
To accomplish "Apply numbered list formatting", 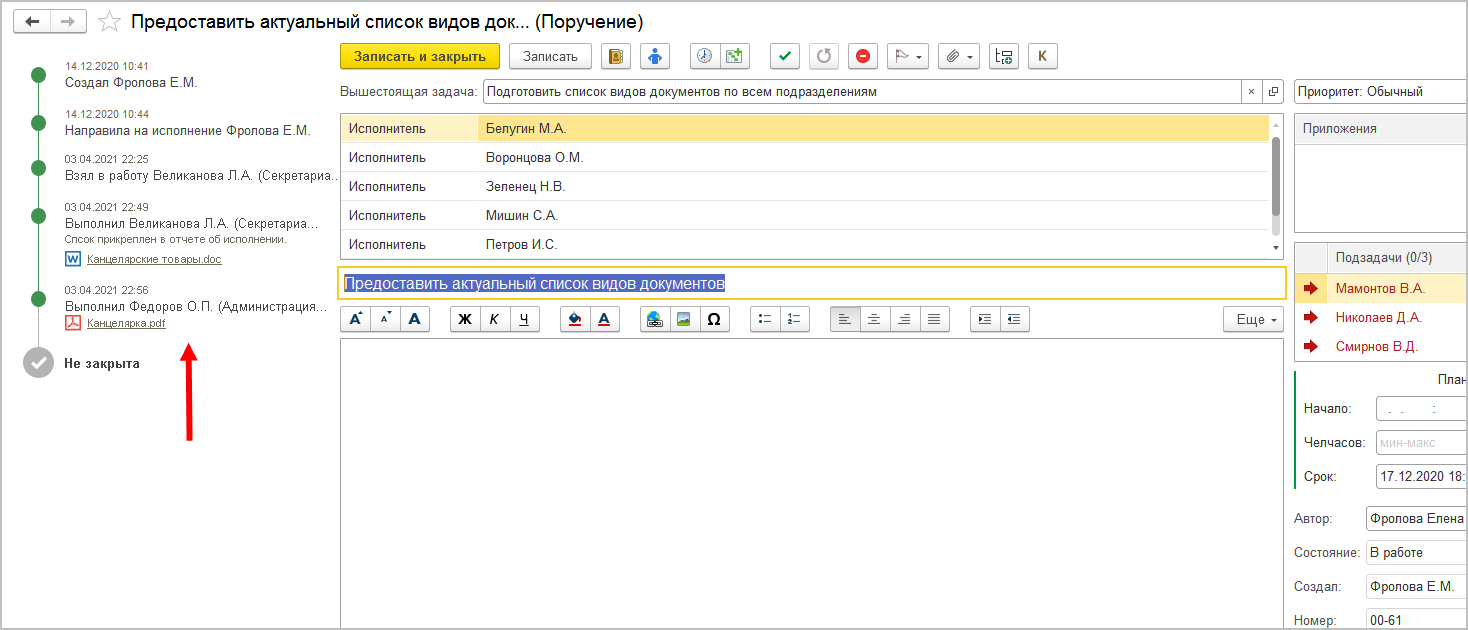I will click(x=795, y=319).
